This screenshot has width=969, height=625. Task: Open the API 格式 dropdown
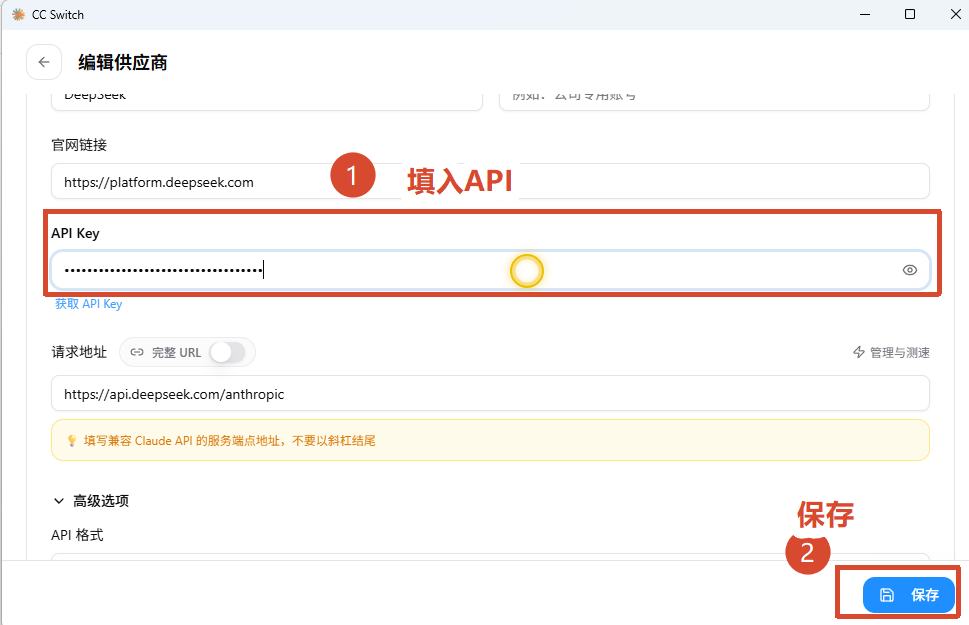[x=490, y=557]
